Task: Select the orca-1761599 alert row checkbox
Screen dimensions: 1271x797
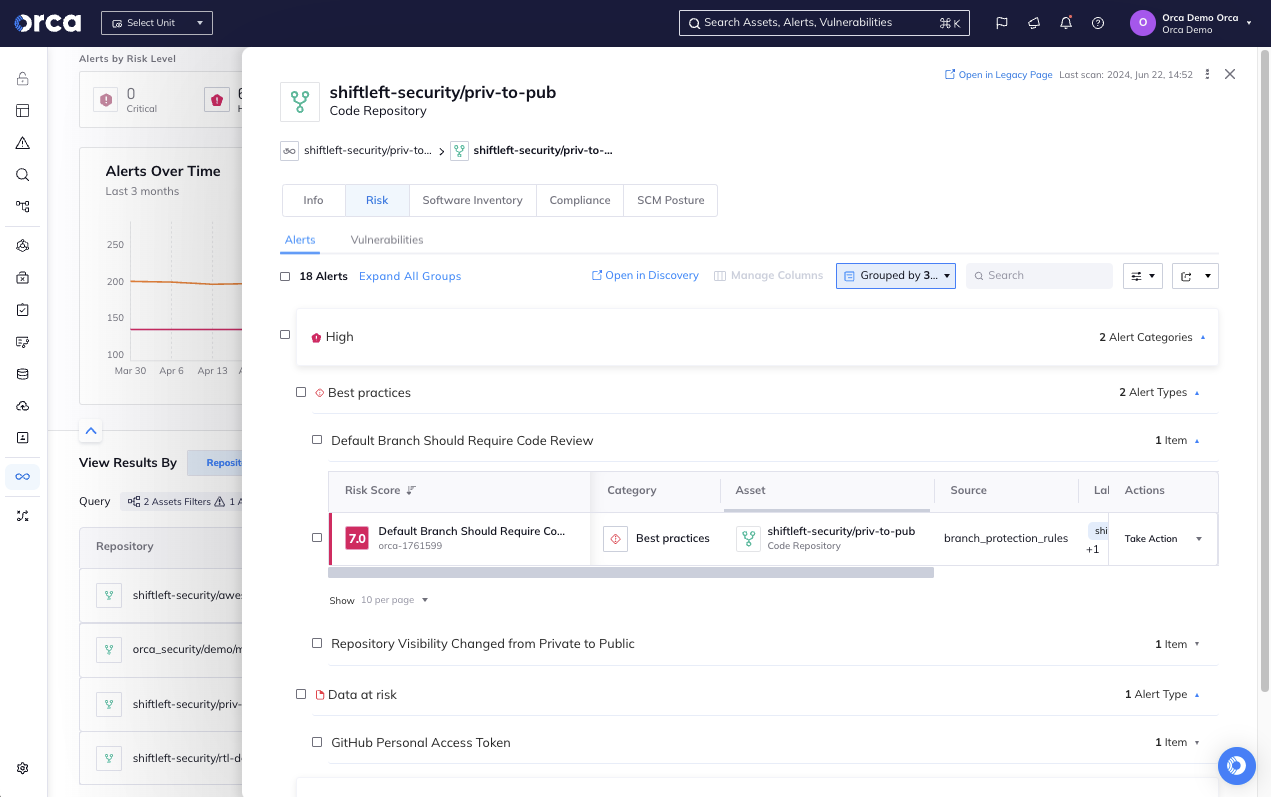Action: [317, 538]
